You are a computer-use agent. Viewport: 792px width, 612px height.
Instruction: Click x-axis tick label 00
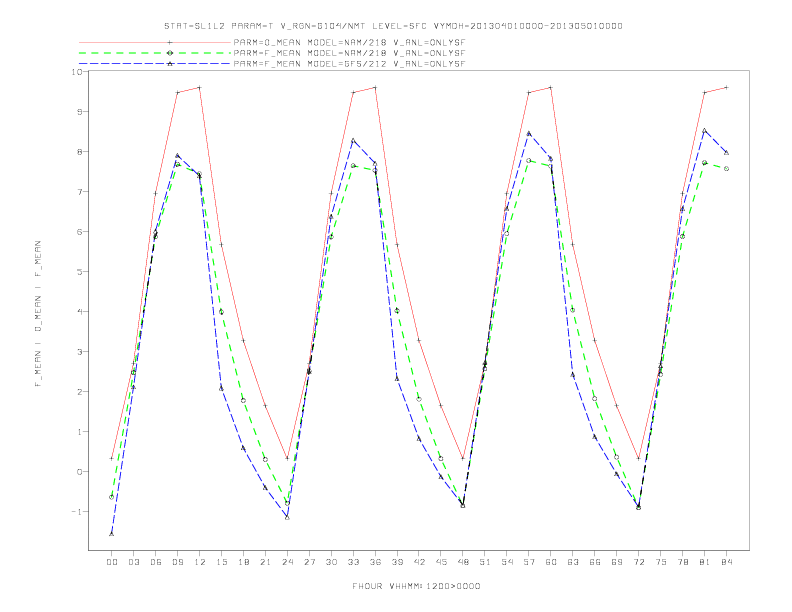tap(112, 562)
